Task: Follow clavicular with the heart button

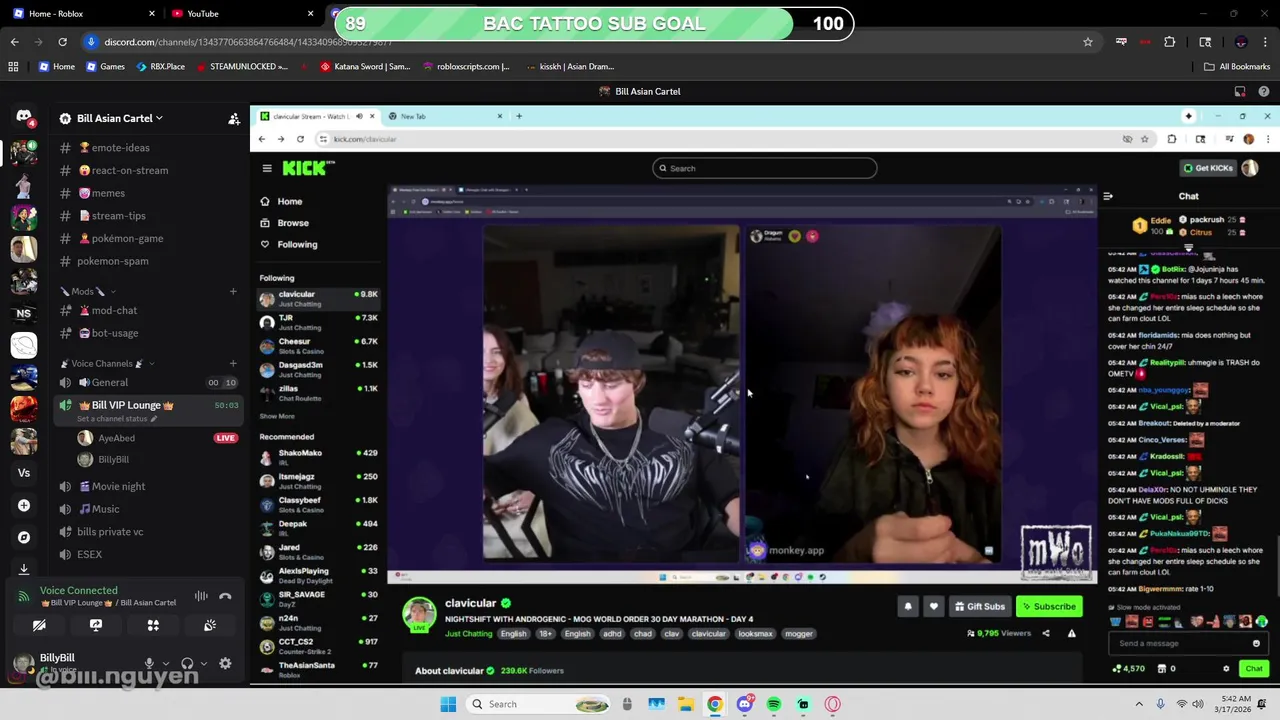Action: (x=933, y=606)
